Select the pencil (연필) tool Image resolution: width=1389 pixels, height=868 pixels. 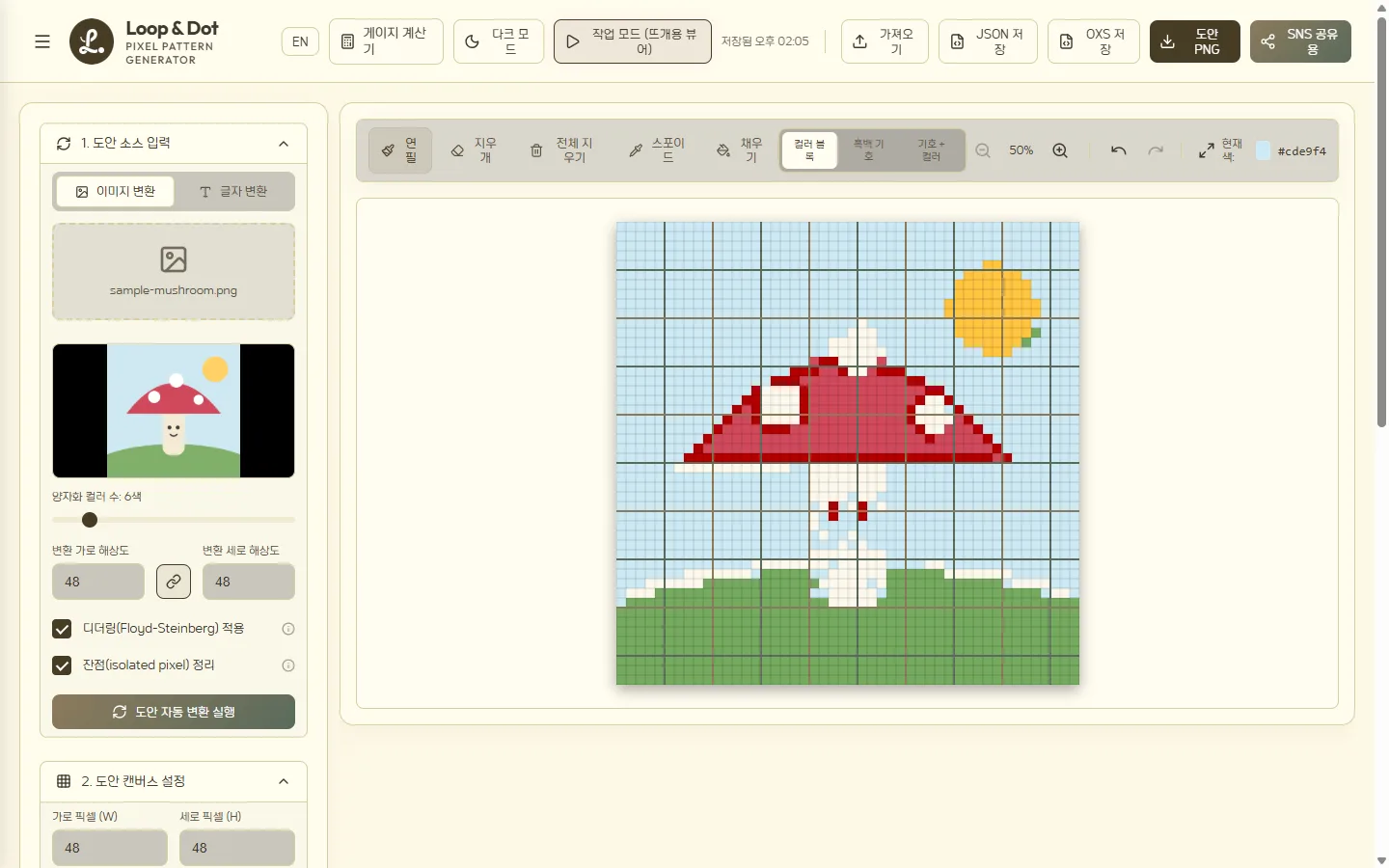tap(400, 150)
